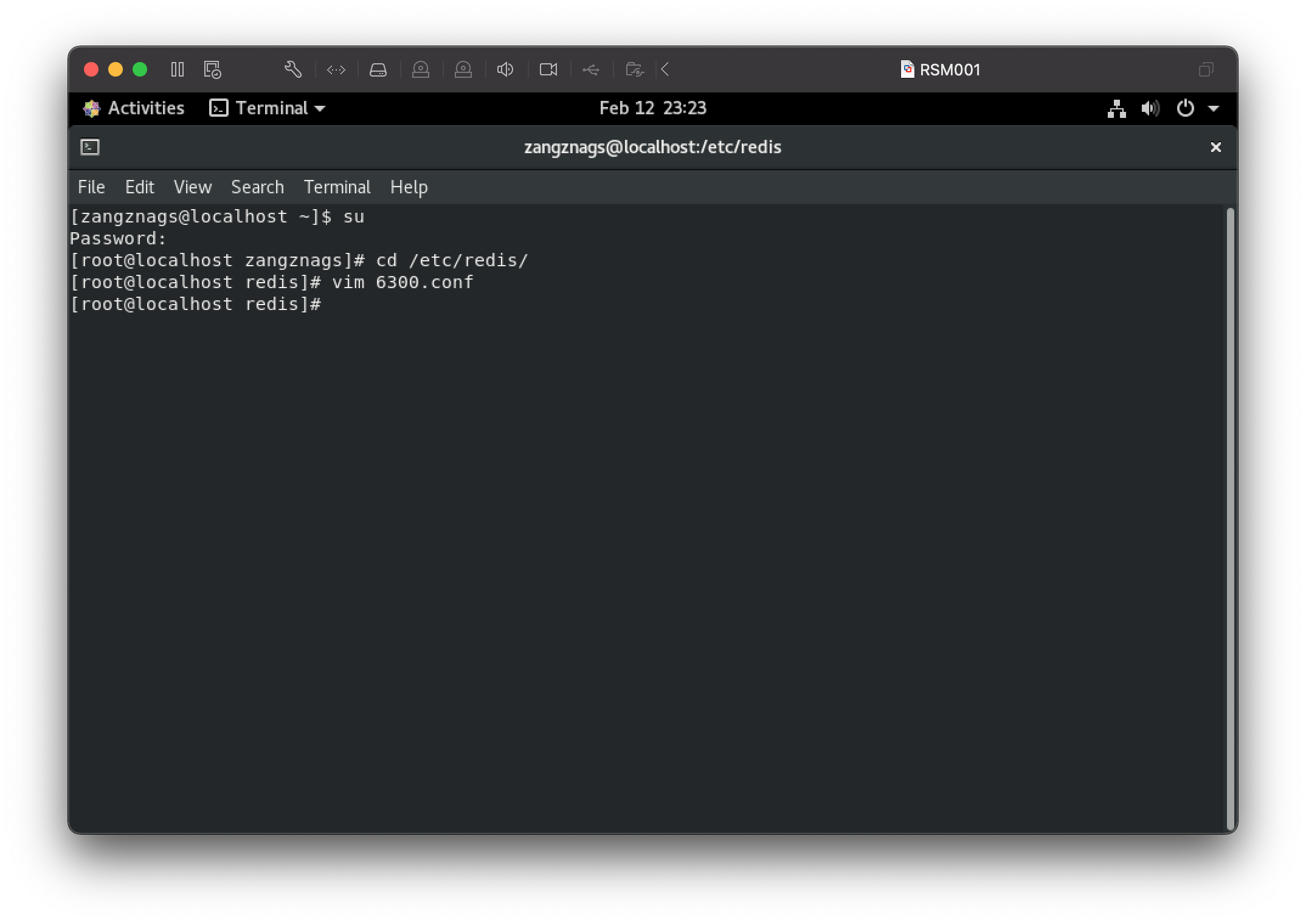Viewport: 1306px width, 924px height.
Task: Open system menu dropdown arrow
Action: click(1214, 109)
